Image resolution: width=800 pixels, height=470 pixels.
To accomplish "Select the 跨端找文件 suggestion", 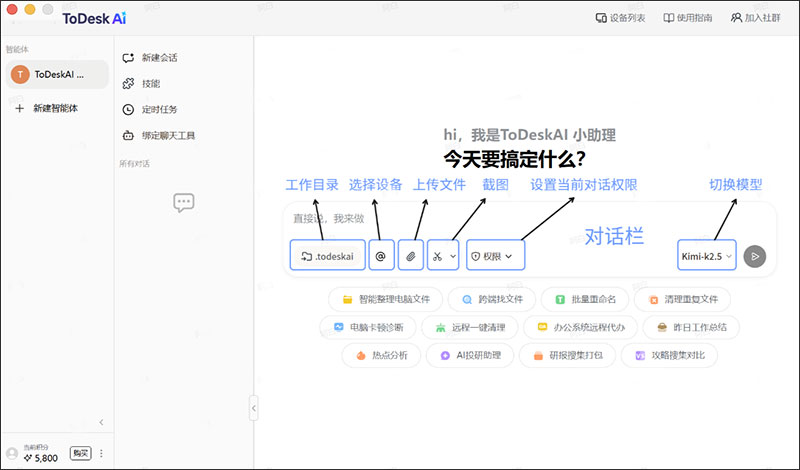I will pyautogui.click(x=492, y=299).
